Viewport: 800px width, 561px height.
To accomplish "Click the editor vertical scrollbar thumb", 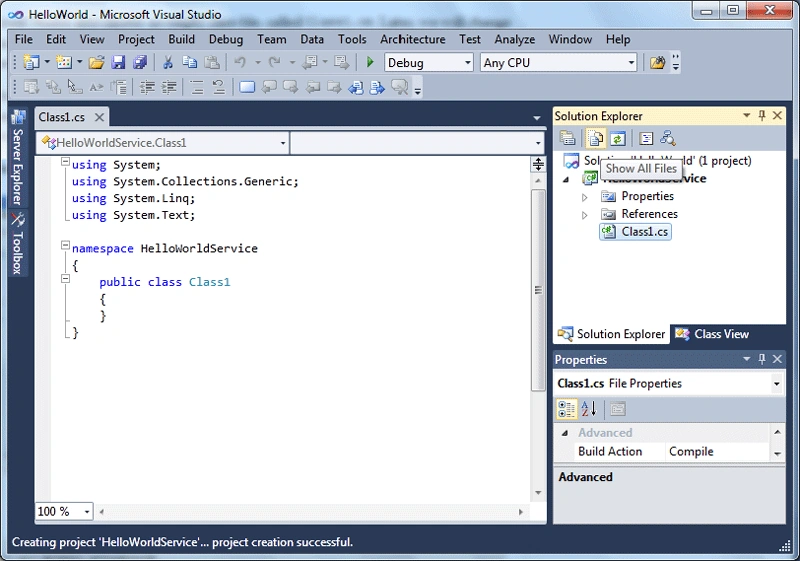I will pos(538,290).
